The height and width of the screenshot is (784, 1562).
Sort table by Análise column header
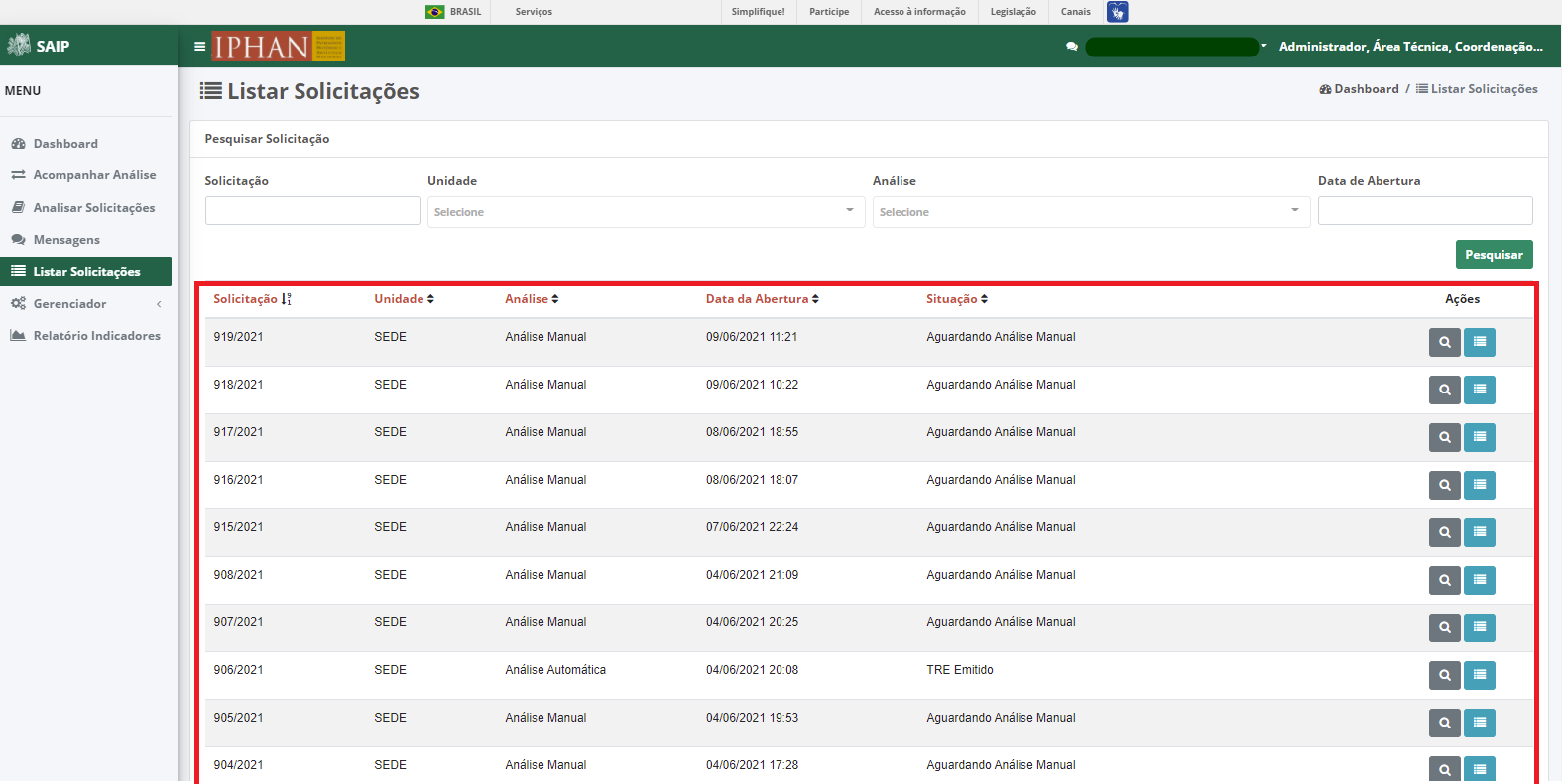pyautogui.click(x=532, y=299)
